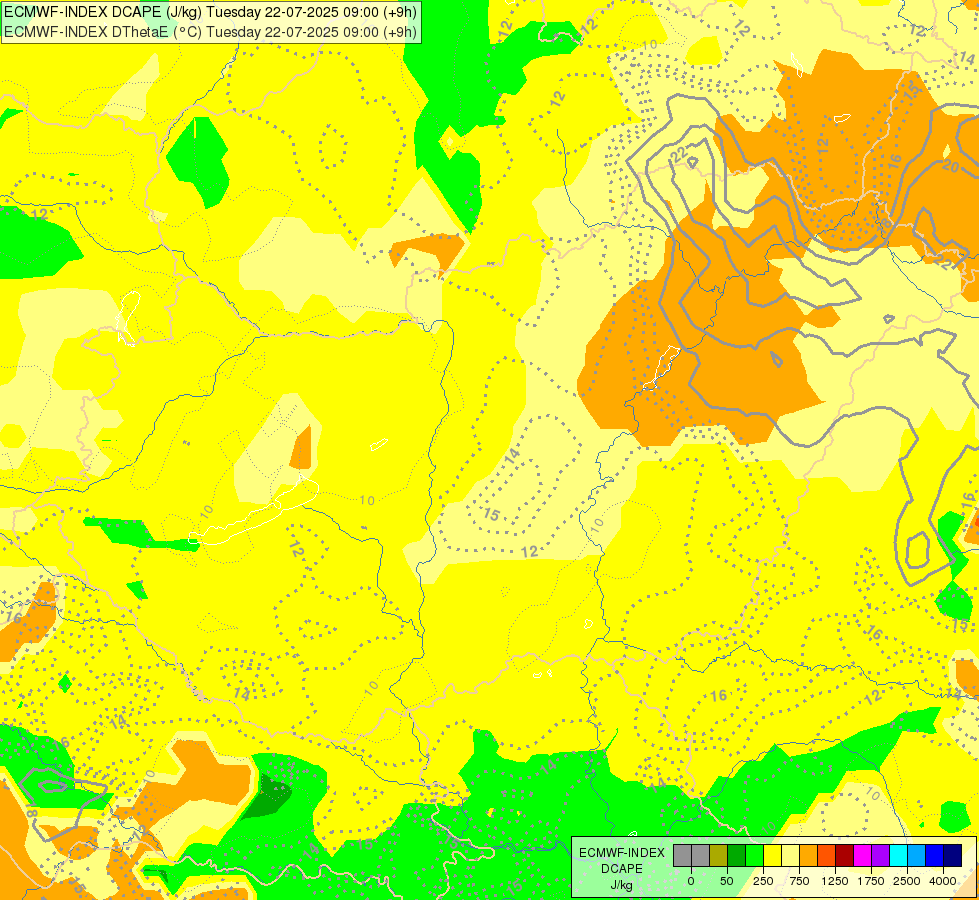Click the legend value 250
This screenshot has width=979, height=900.
coord(763,881)
